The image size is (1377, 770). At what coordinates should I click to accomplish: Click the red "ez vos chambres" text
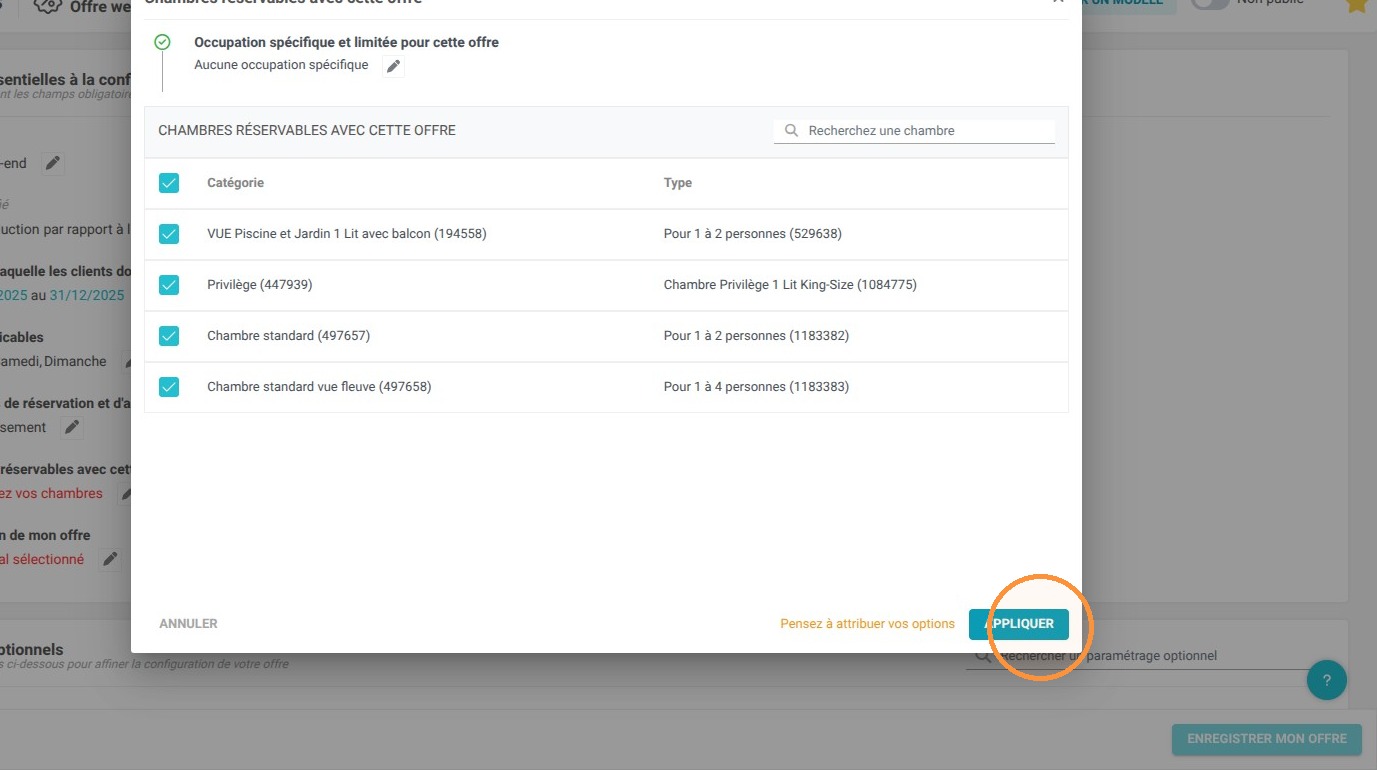[x=51, y=493]
